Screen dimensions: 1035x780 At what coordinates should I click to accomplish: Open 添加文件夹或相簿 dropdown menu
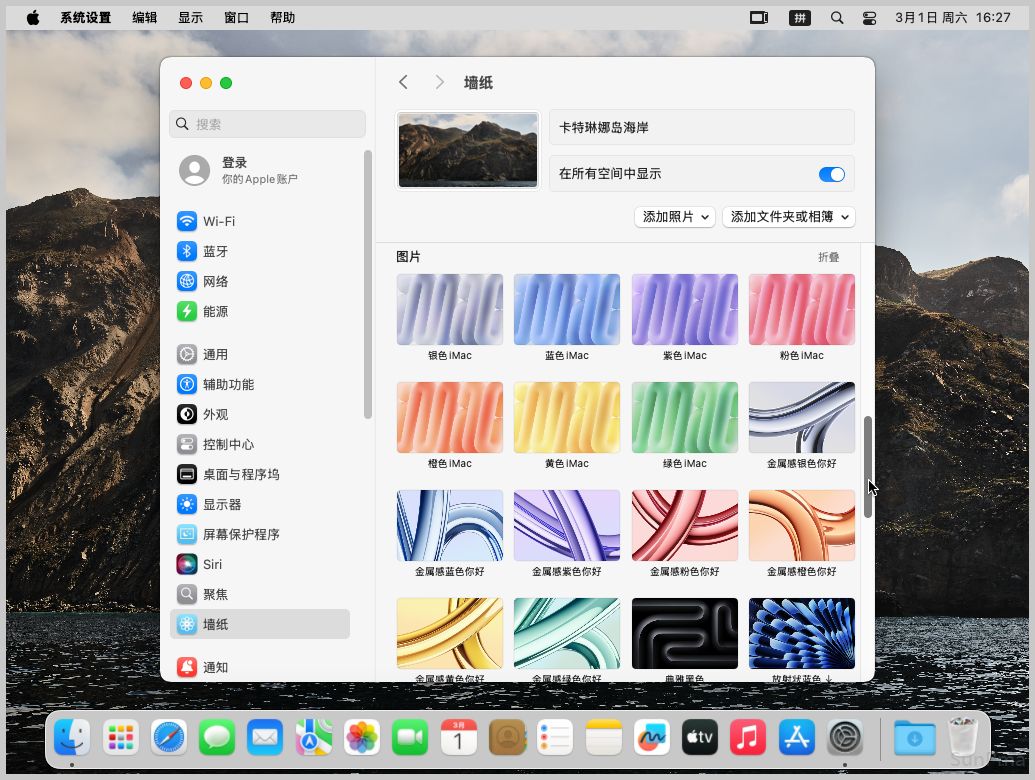point(789,217)
